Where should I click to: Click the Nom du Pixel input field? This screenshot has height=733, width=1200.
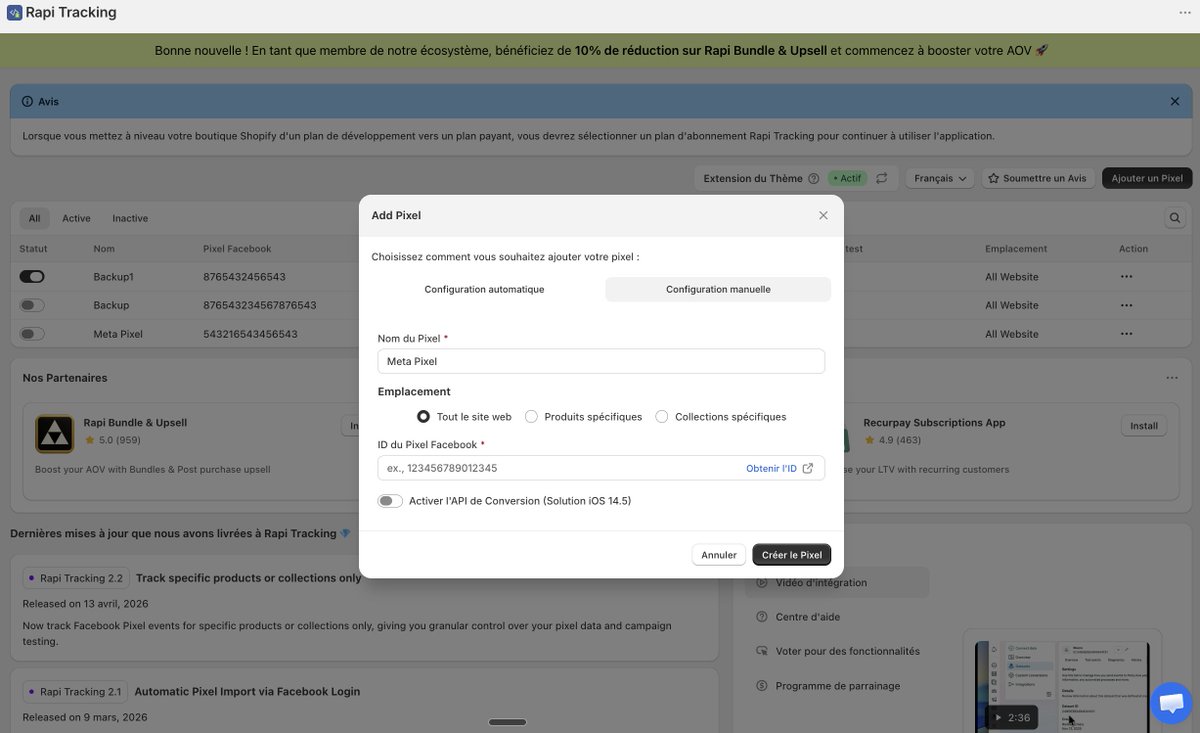pyautogui.click(x=601, y=361)
